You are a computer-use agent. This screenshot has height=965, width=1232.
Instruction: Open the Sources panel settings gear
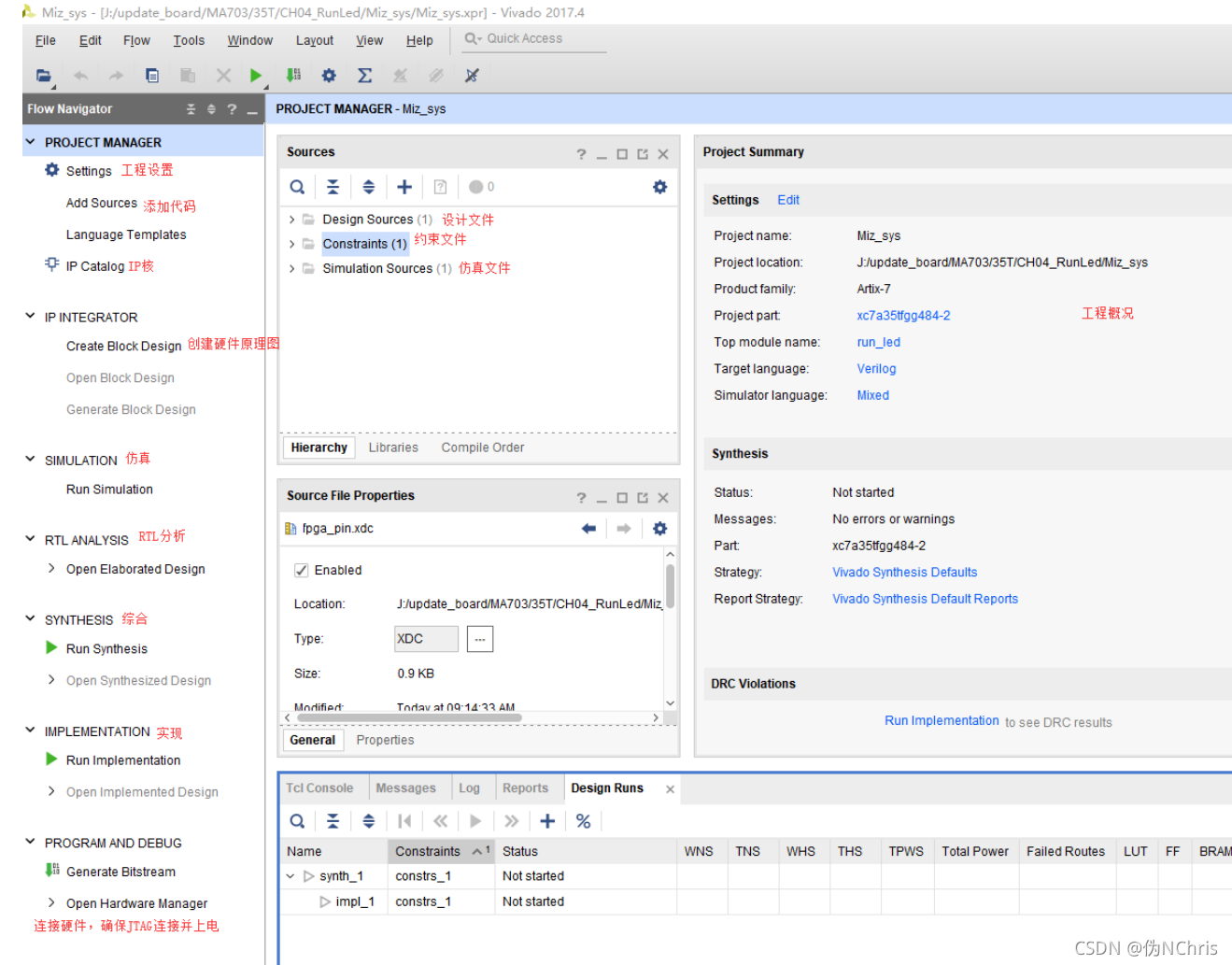point(660,187)
